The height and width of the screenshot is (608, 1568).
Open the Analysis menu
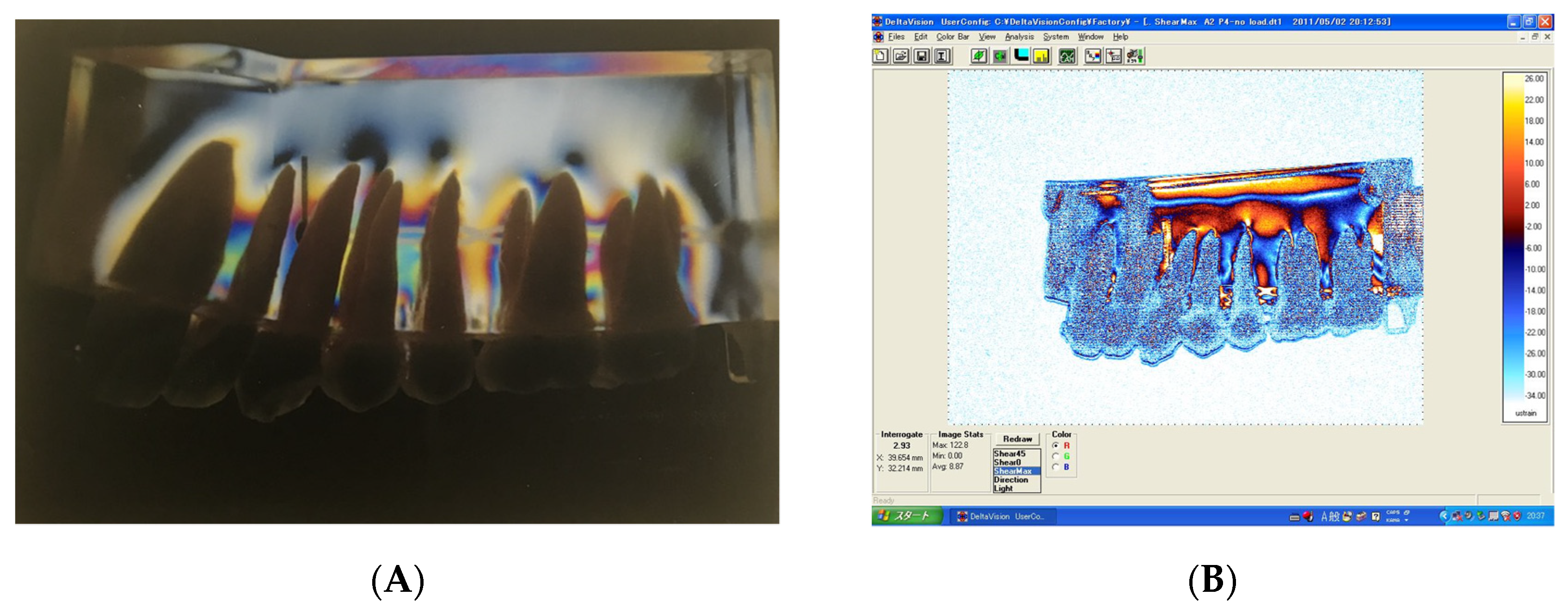coord(1019,37)
